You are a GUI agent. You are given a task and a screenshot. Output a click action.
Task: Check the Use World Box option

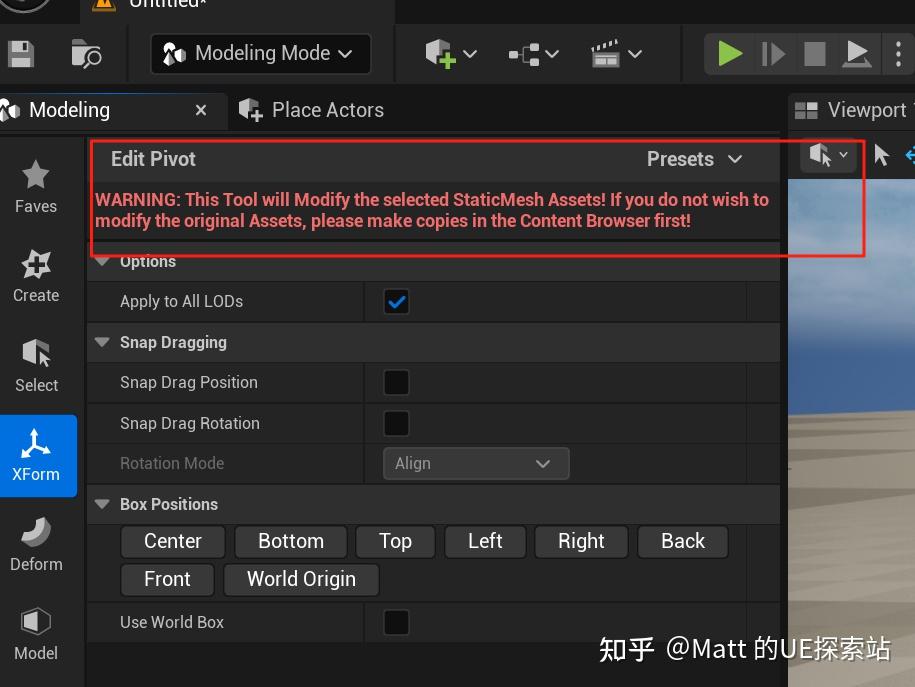396,621
